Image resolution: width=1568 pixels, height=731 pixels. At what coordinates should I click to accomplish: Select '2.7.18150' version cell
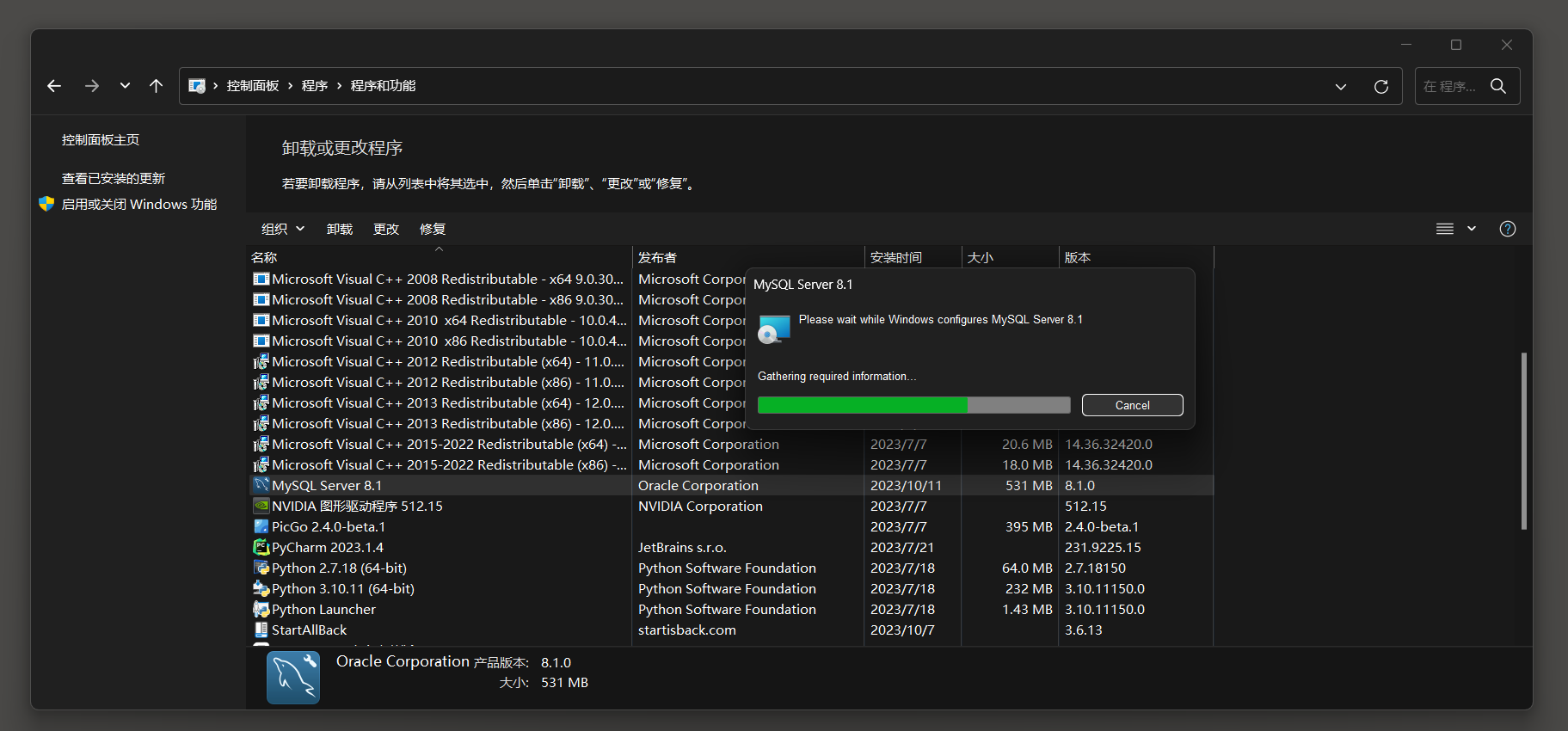1095,568
